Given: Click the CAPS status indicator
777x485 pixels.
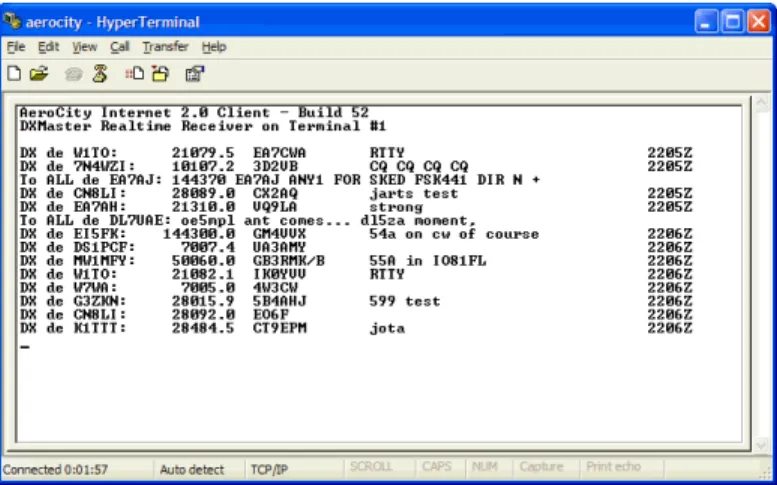Looking at the screenshot, I should point(437,467).
